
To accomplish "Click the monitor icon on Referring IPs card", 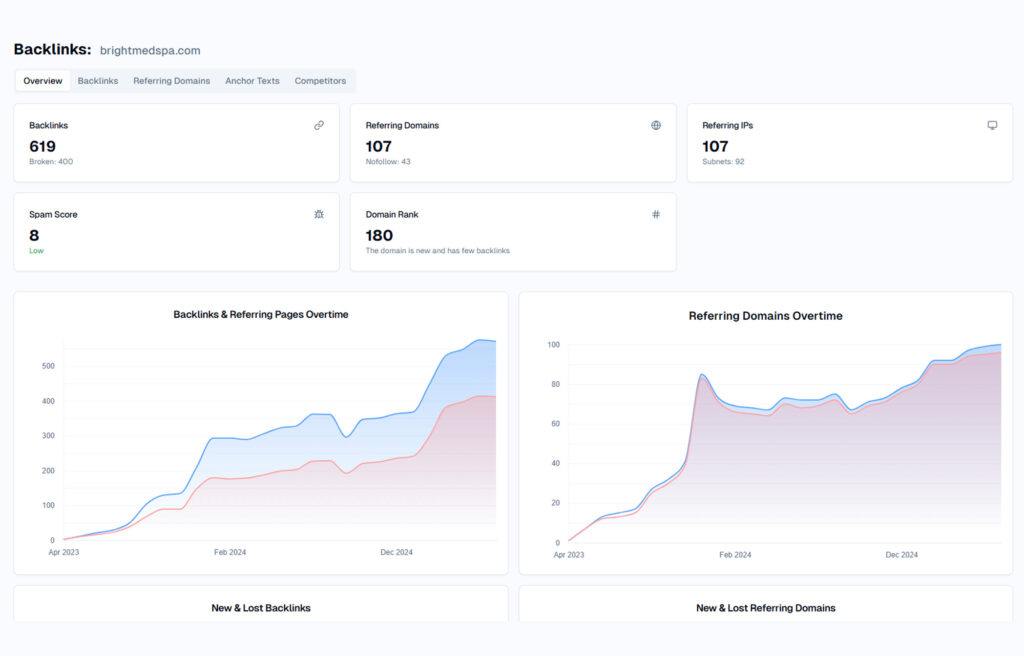I will (x=992, y=124).
